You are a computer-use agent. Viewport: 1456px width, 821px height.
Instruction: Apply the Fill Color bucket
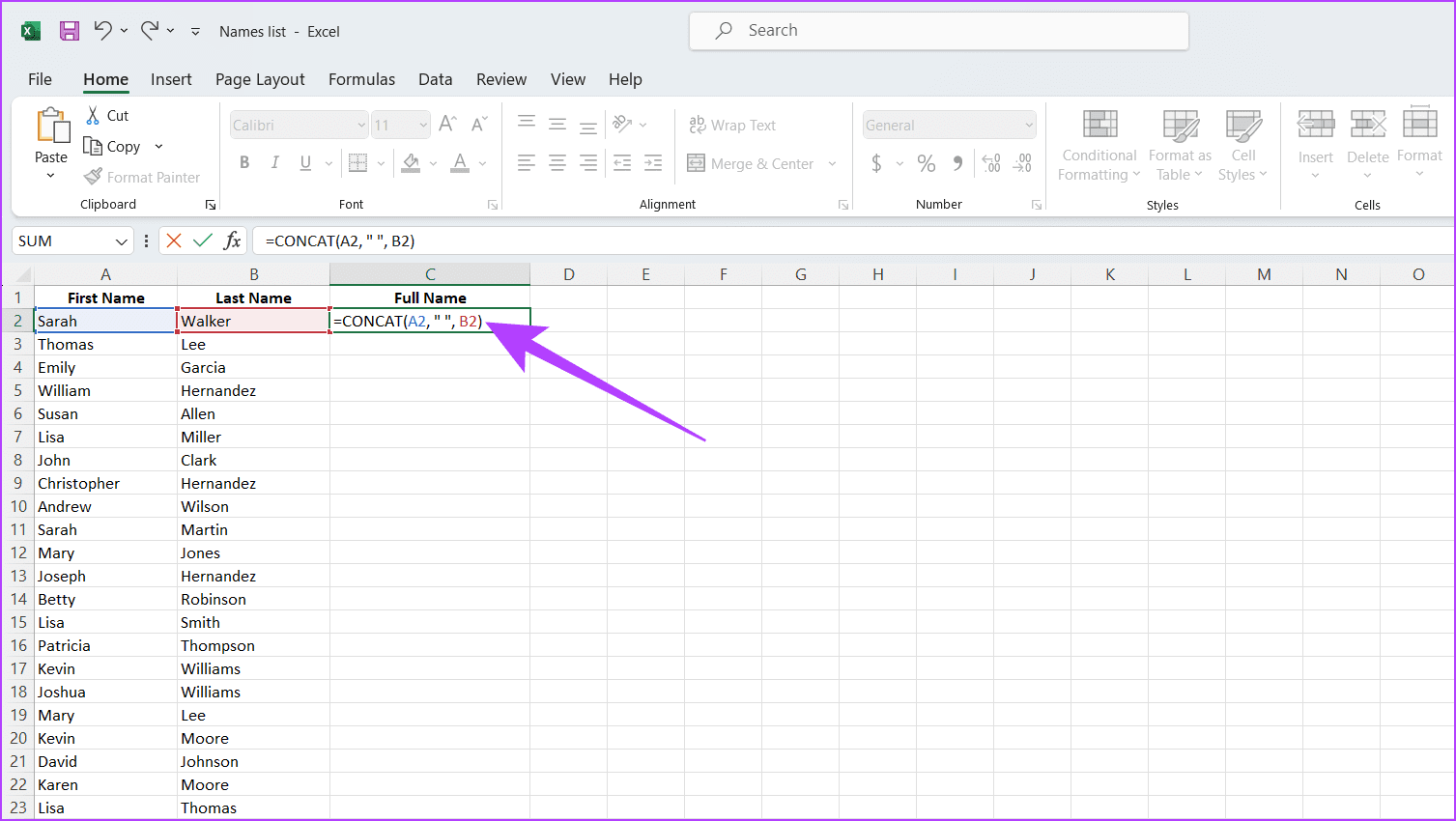click(x=411, y=163)
